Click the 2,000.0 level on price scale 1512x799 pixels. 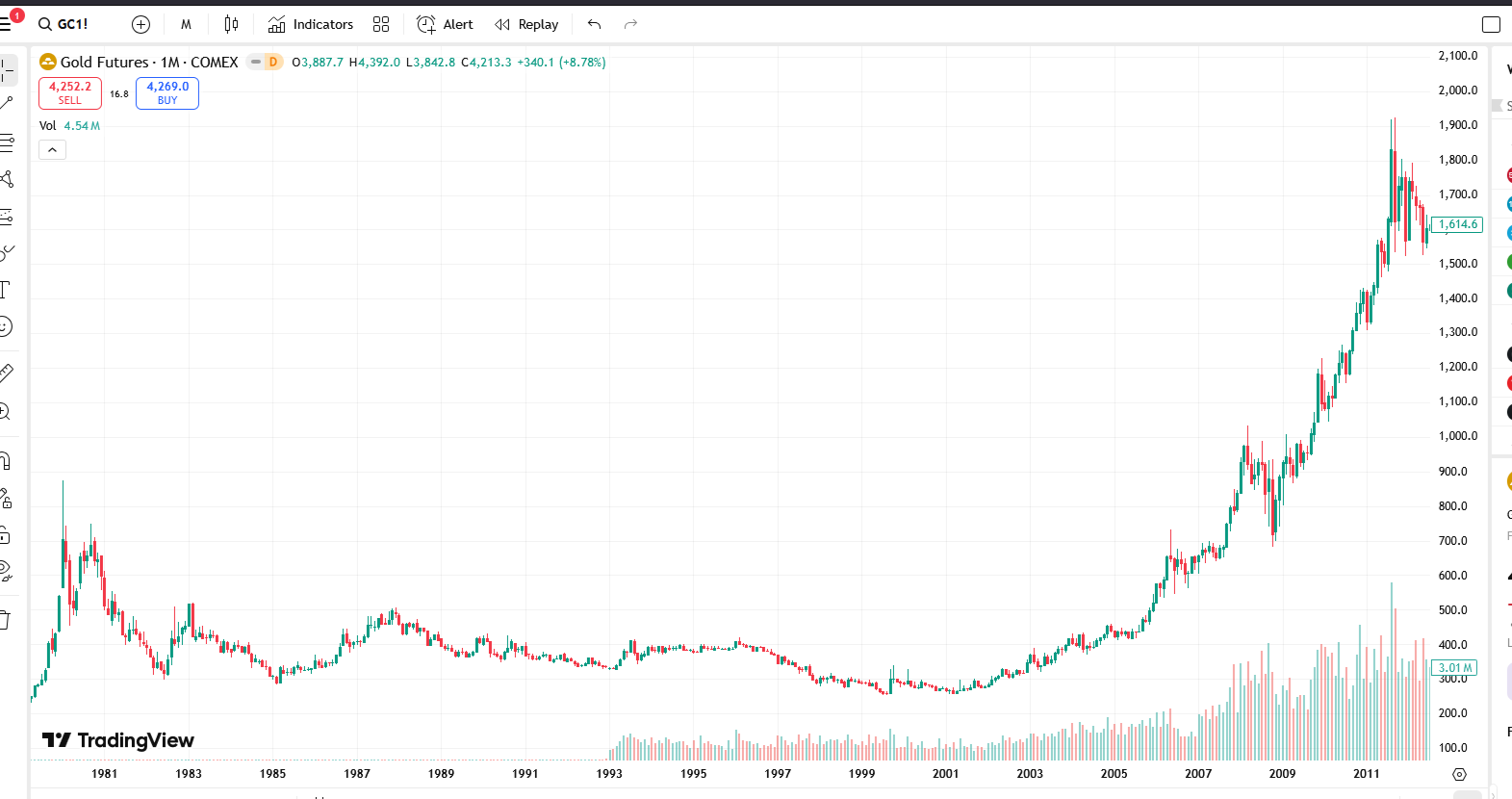click(x=1458, y=90)
